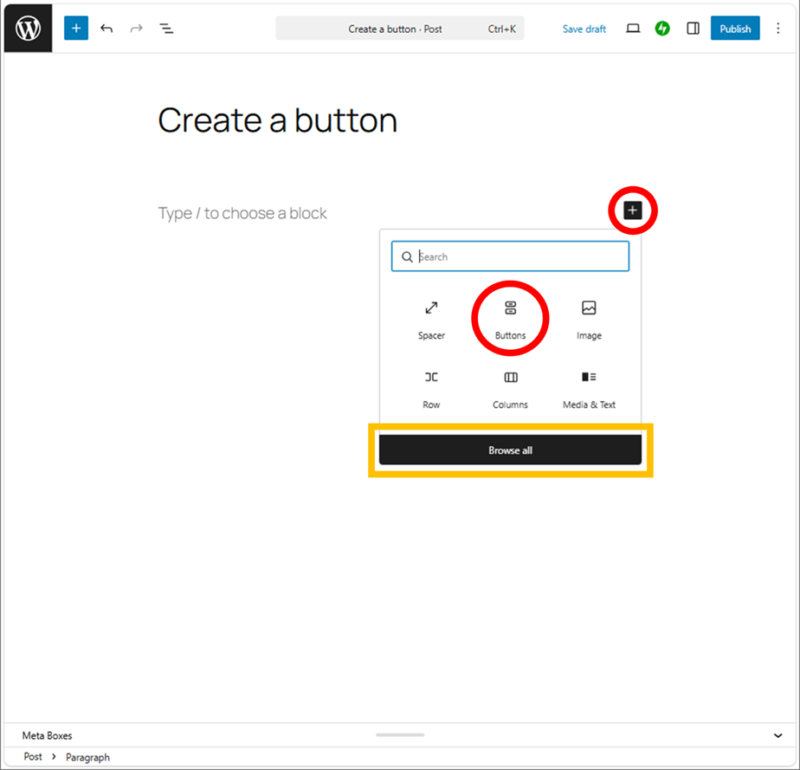Viewport: 800px width, 770px height.
Task: Insert the Row block
Action: click(x=431, y=389)
